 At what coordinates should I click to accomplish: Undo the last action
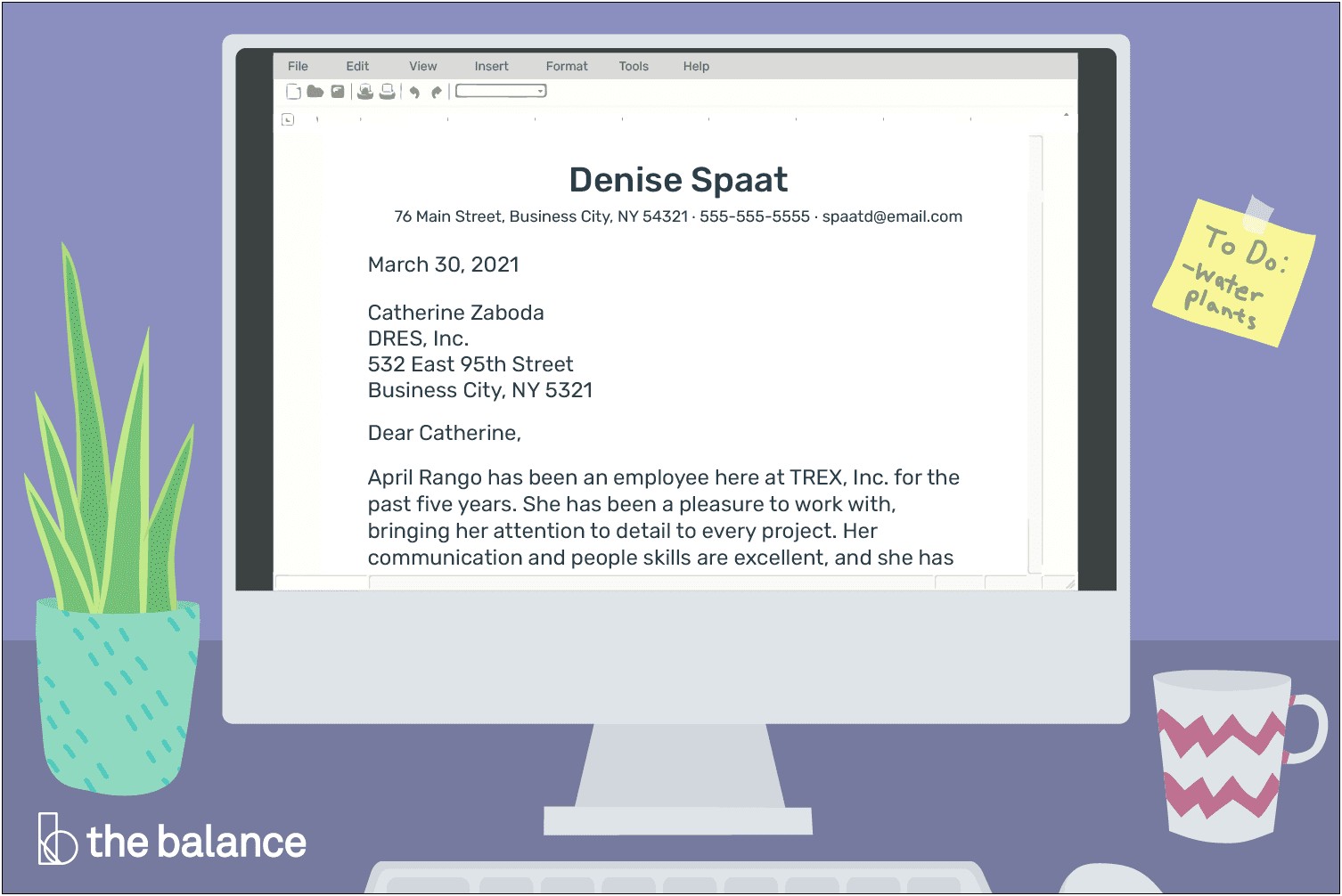(x=414, y=92)
